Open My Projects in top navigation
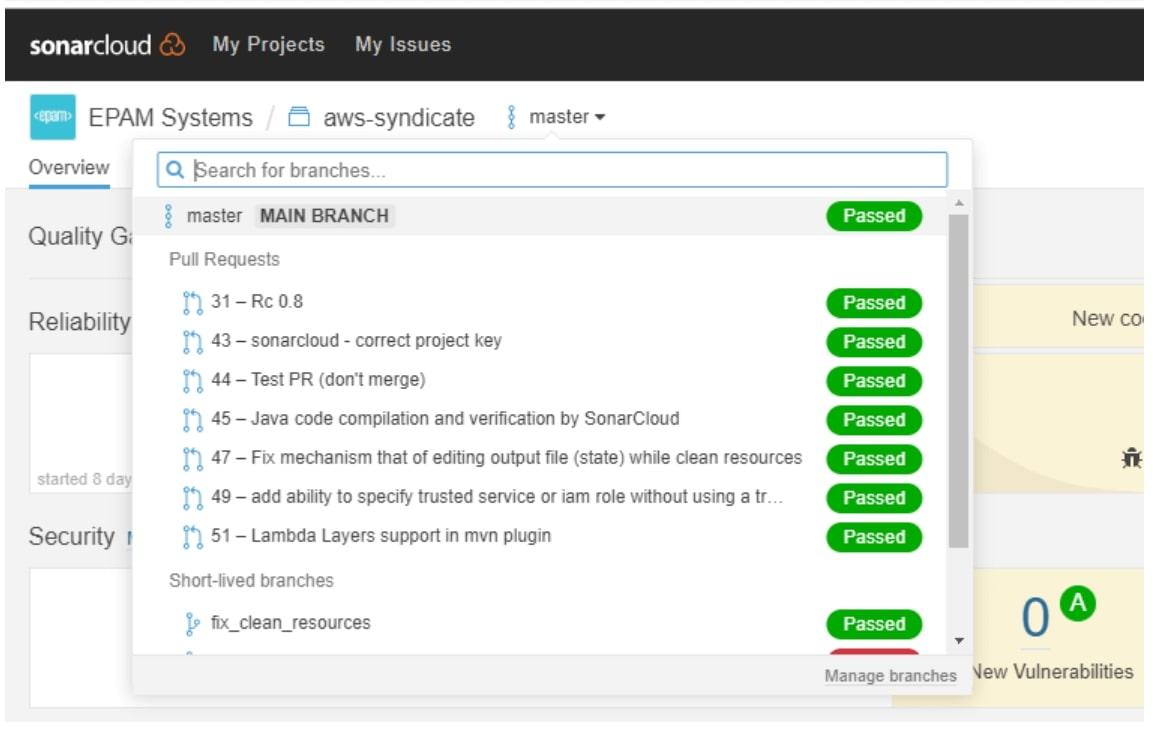Image resolution: width=1153 pixels, height=732 pixels. pyautogui.click(x=268, y=45)
